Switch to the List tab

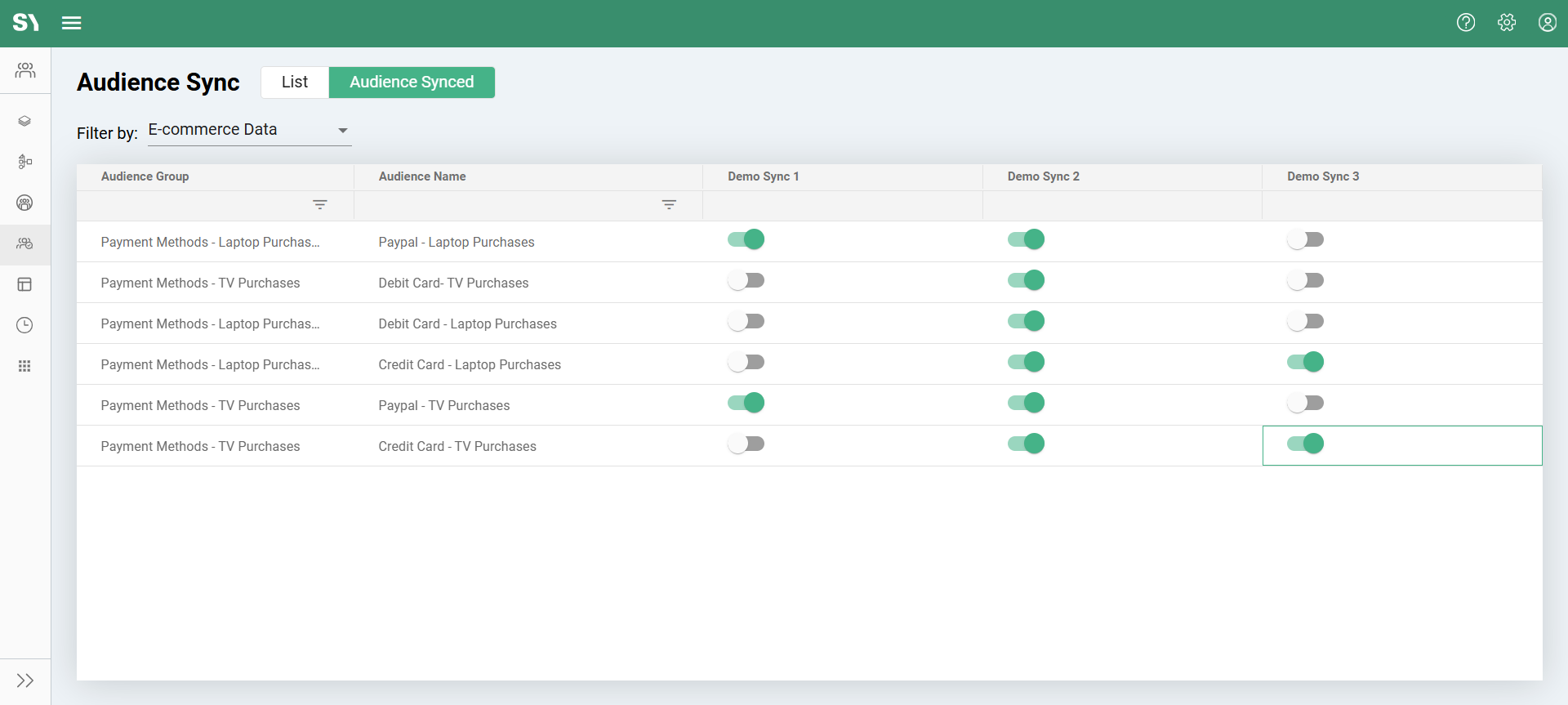click(294, 83)
